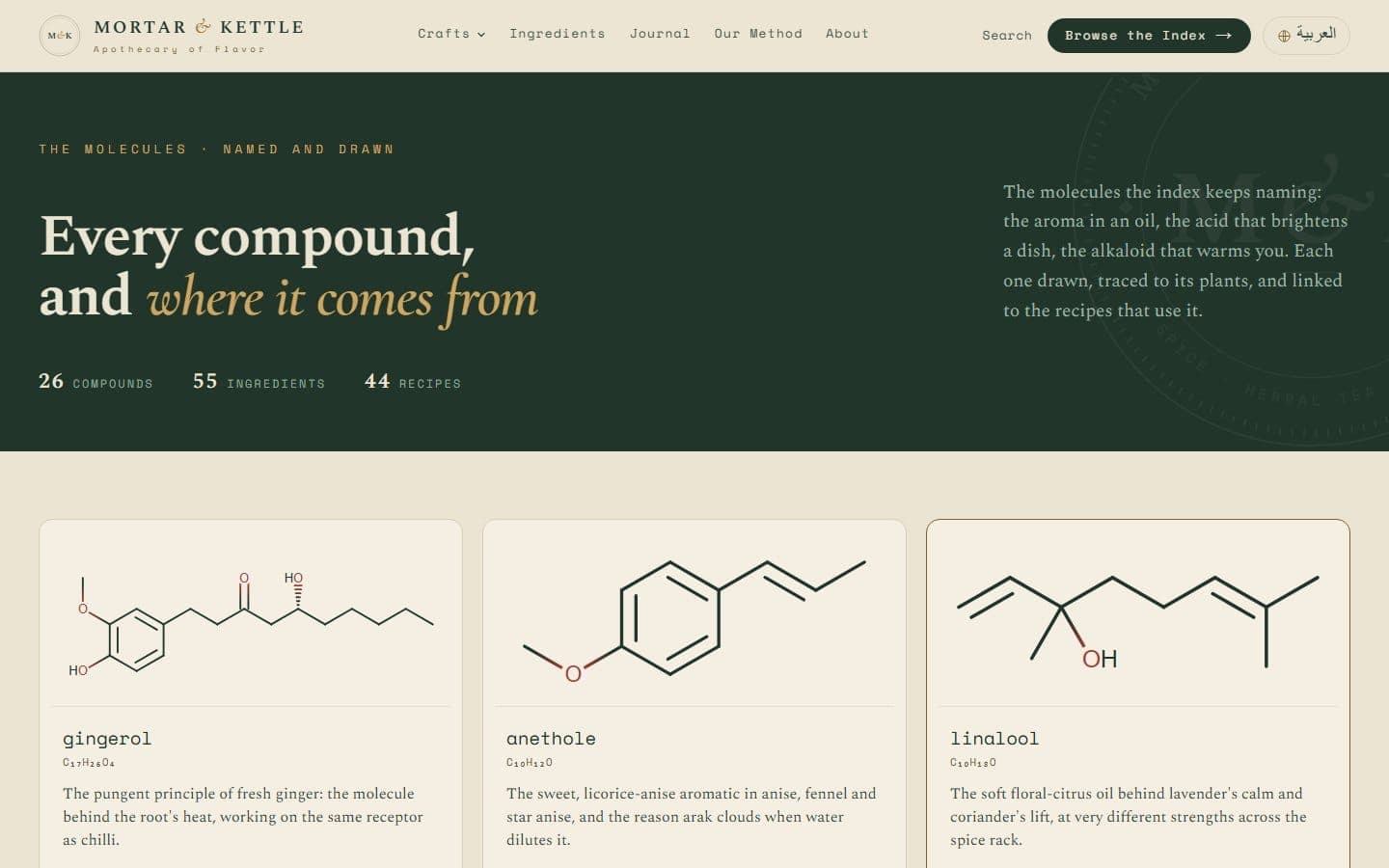Open the anethole structure diagram
The height and width of the screenshot is (868, 1389).
(694, 619)
